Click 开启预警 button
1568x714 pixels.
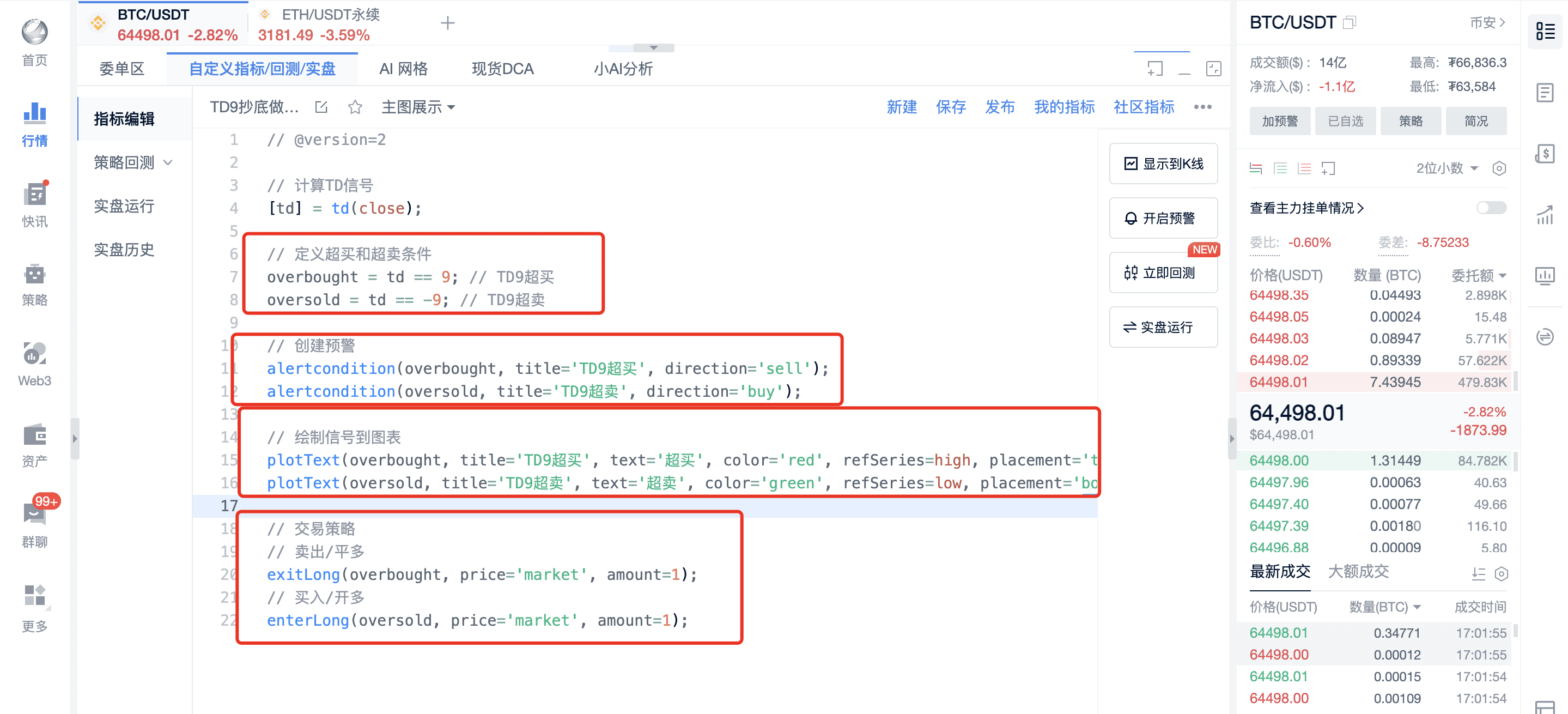1163,218
